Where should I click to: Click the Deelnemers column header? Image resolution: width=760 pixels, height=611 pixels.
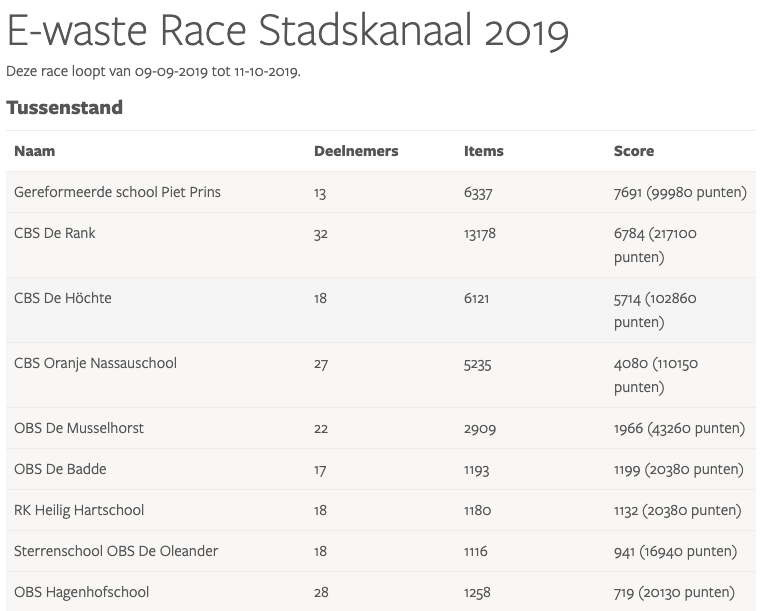(356, 151)
